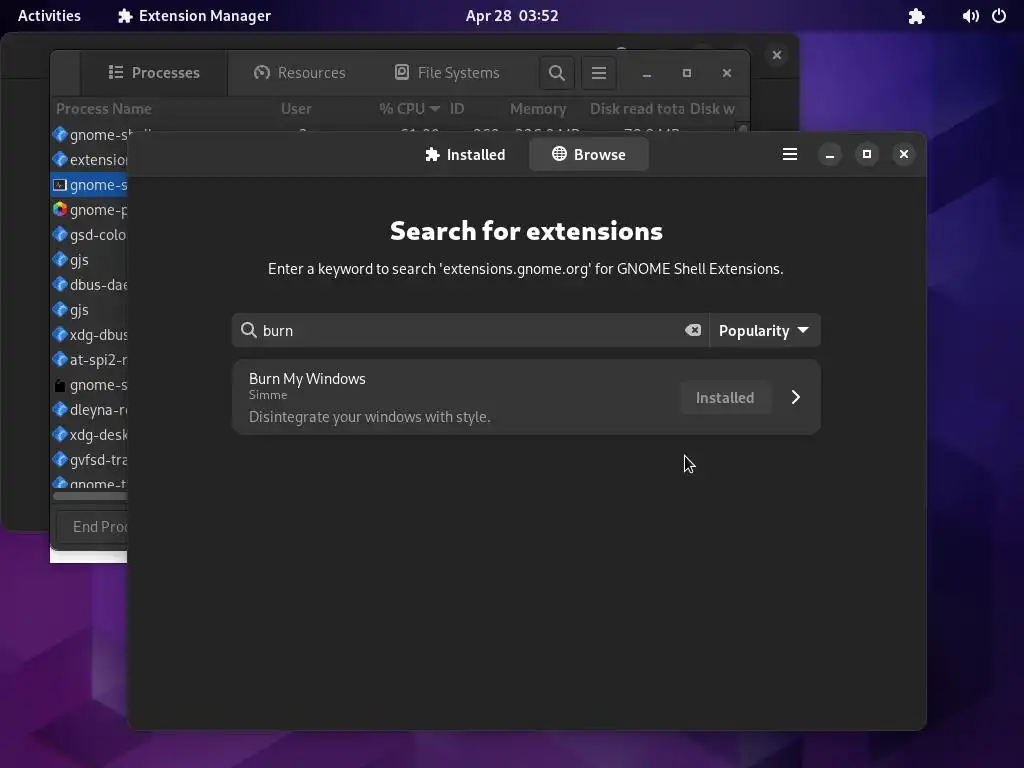Viewport: 1024px width, 768px height.
Task: Close the rearmost background window
Action: click(x=776, y=55)
